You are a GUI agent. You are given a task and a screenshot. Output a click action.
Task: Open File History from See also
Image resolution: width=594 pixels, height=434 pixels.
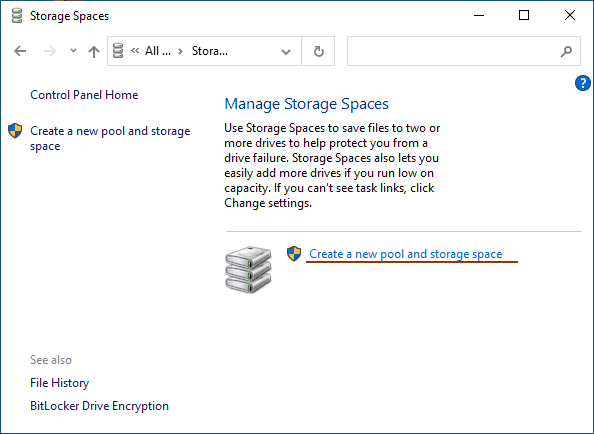coord(59,383)
